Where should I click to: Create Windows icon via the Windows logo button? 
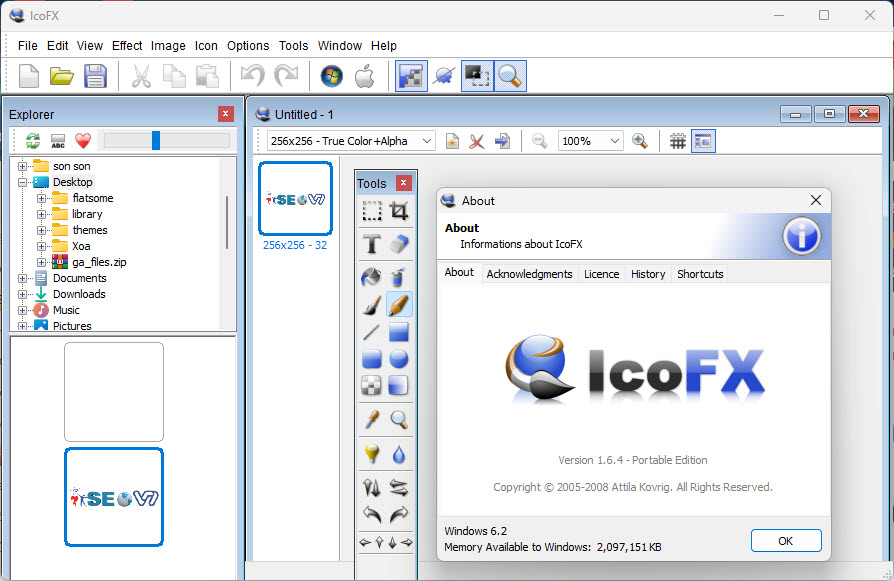[331, 76]
